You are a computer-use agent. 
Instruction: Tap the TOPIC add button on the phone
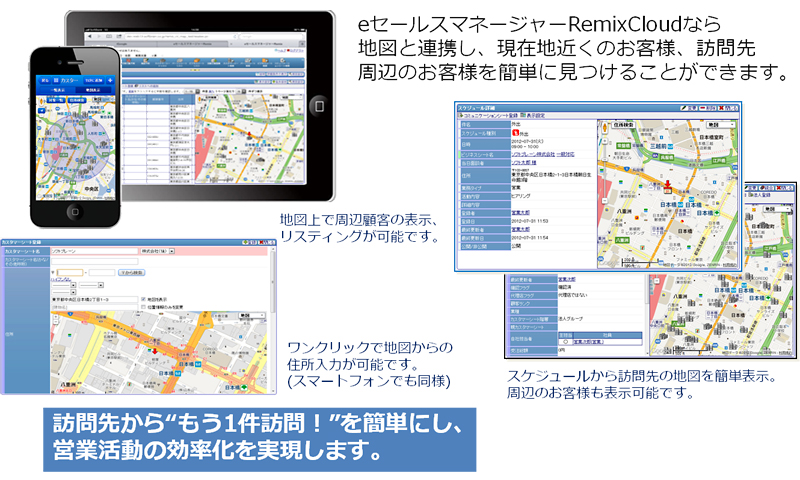(94, 80)
